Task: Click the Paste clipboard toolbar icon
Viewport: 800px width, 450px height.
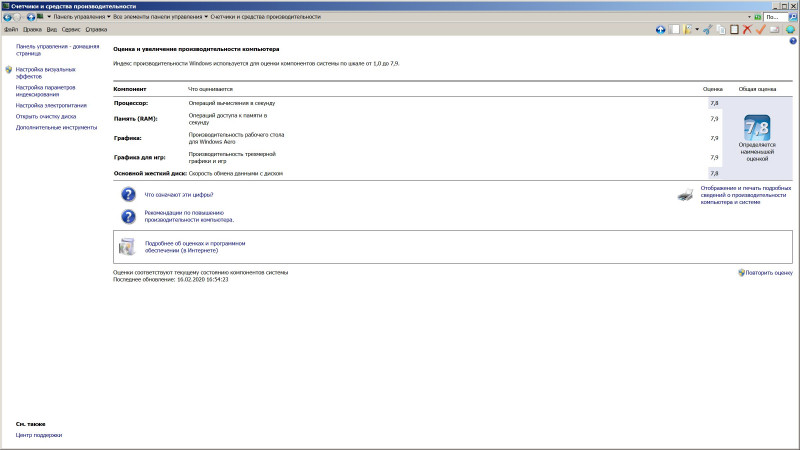Action: point(734,30)
